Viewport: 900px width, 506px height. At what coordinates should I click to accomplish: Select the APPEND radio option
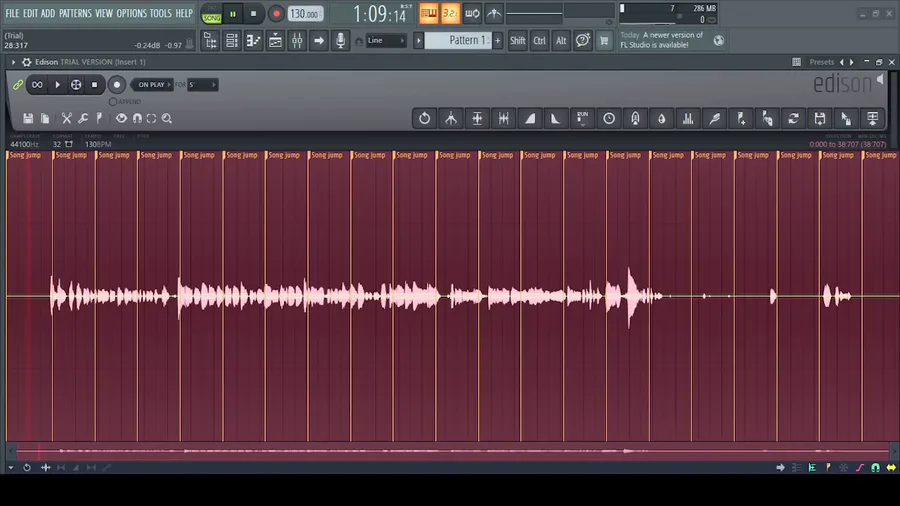(113, 102)
